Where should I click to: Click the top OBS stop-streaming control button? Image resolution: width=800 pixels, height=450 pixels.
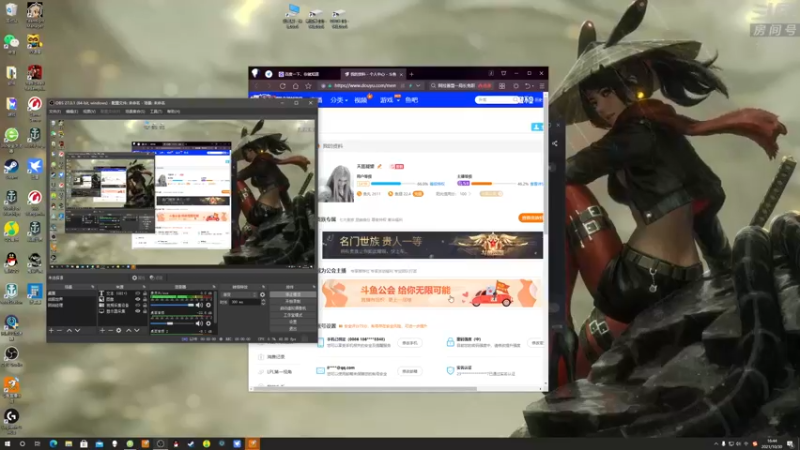pos(293,294)
